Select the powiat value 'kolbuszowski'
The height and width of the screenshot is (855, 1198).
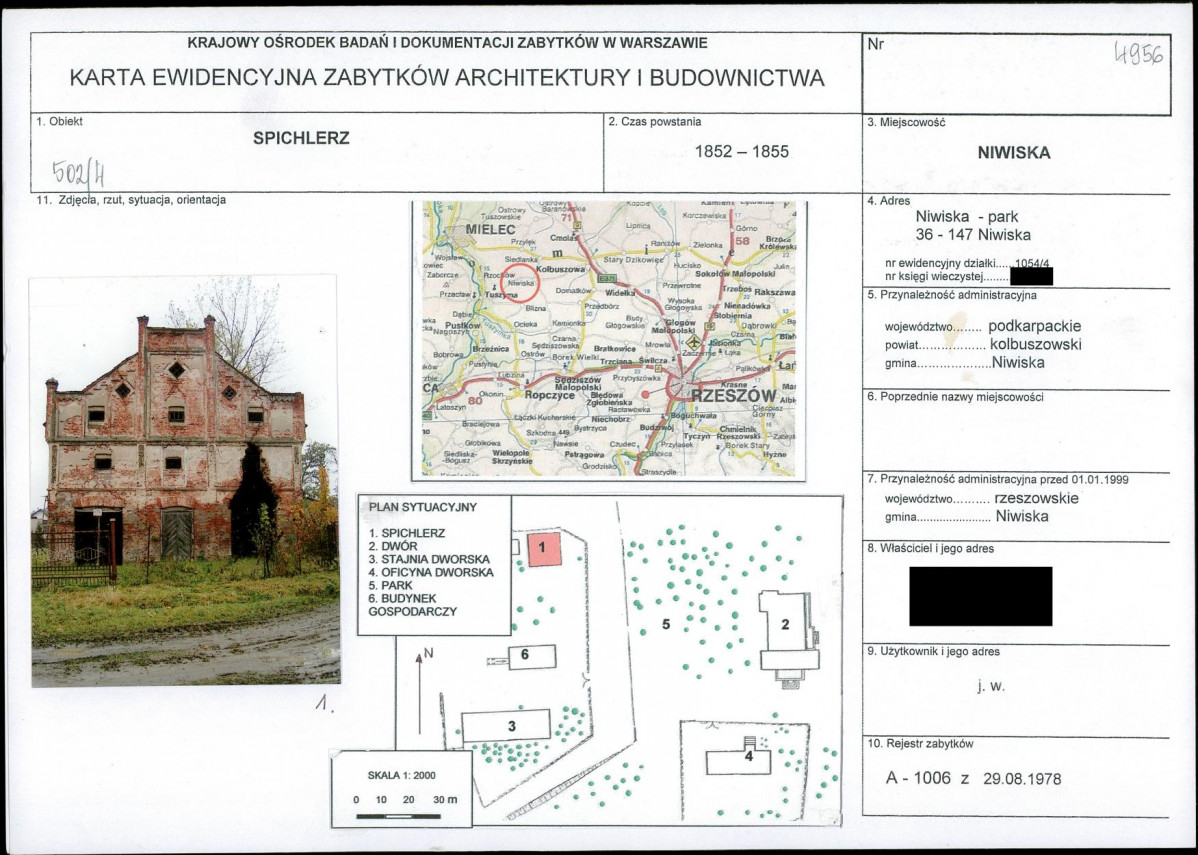1035,345
